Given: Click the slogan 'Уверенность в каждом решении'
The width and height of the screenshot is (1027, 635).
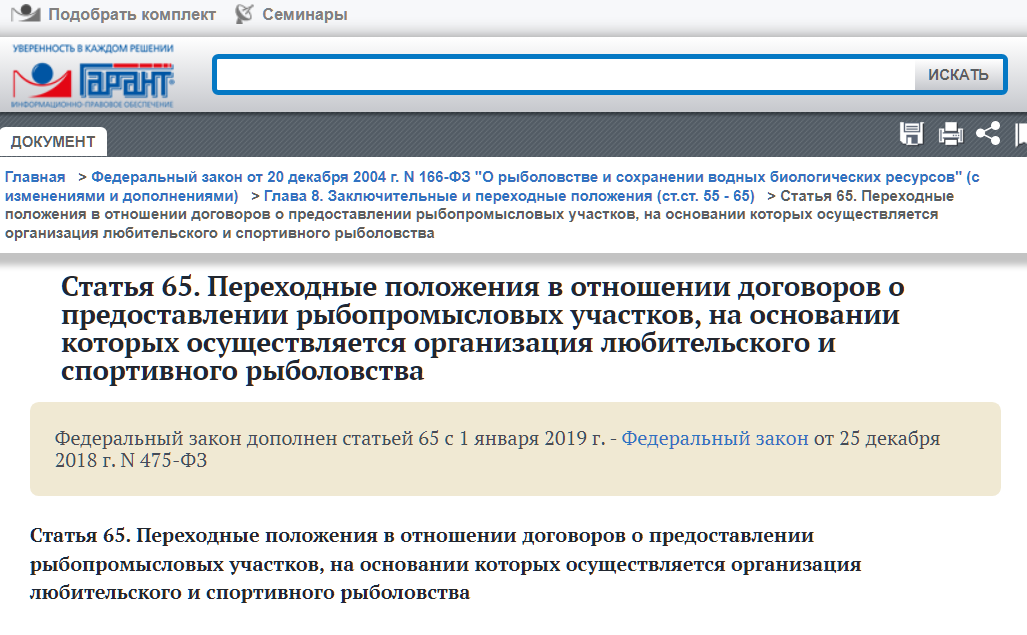Looking at the screenshot, I should 93,48.
